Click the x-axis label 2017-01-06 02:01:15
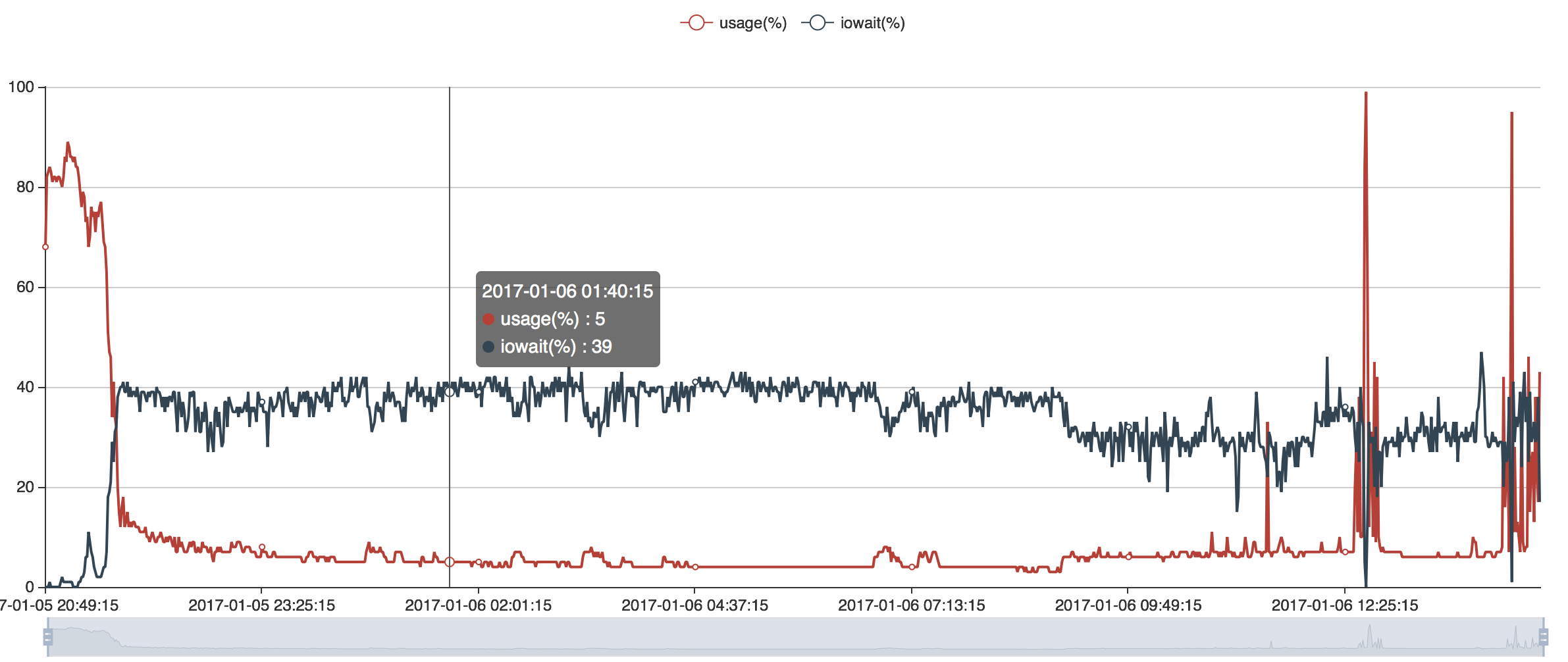The image size is (1568, 662). coord(478,605)
